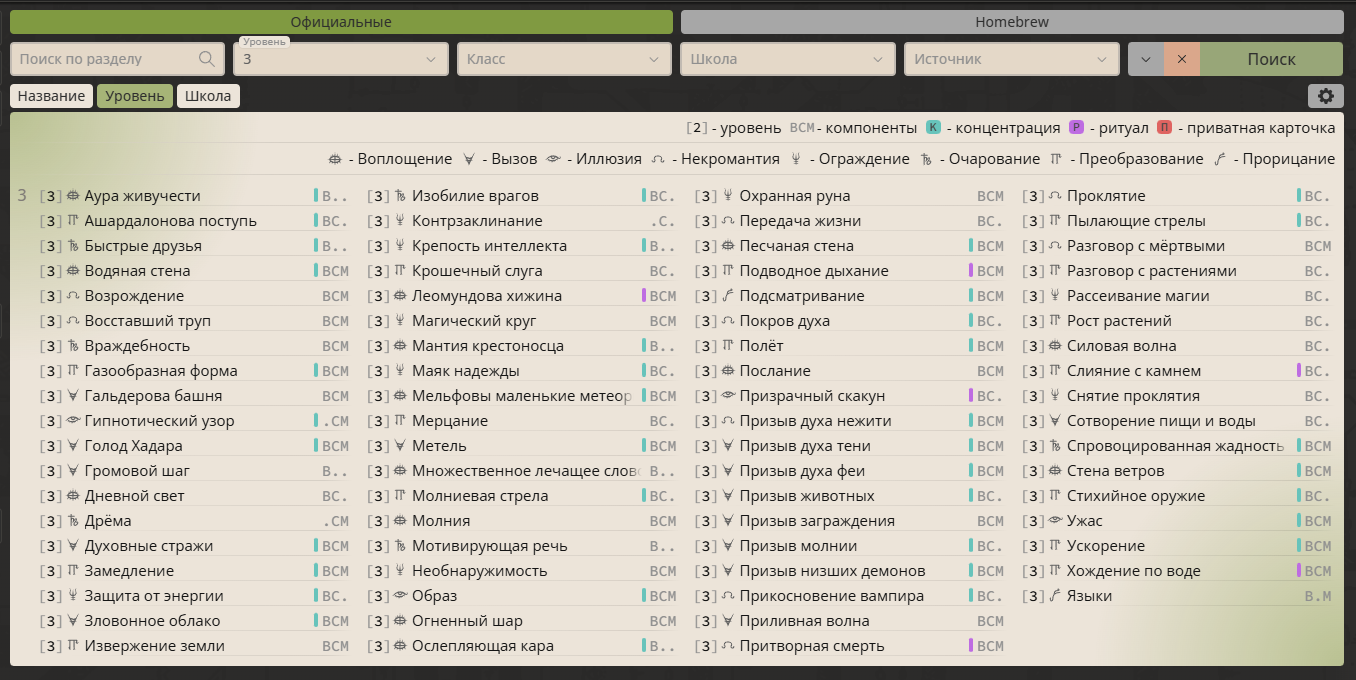This screenshot has height=680, width=1356.
Task: Select the Призыв низших демонов row
Action: click(x=850, y=571)
